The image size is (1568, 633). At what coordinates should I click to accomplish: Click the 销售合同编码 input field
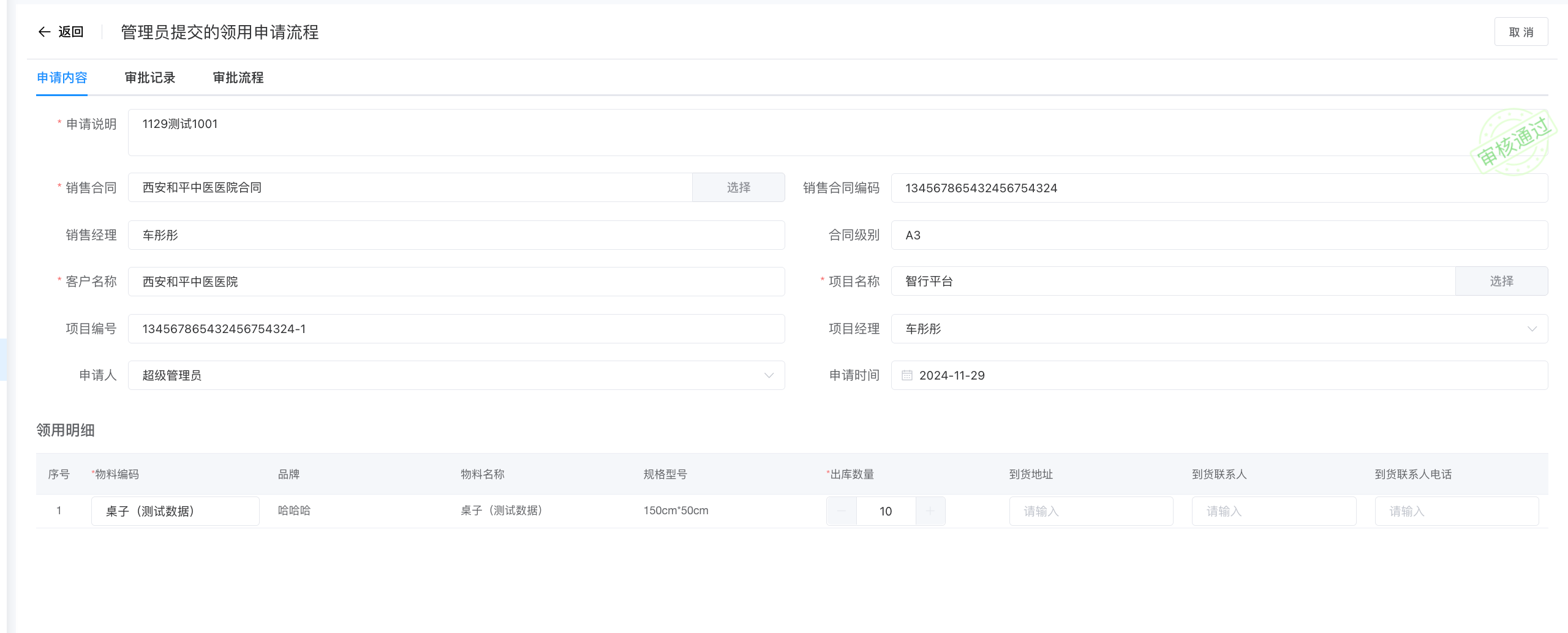1219,188
